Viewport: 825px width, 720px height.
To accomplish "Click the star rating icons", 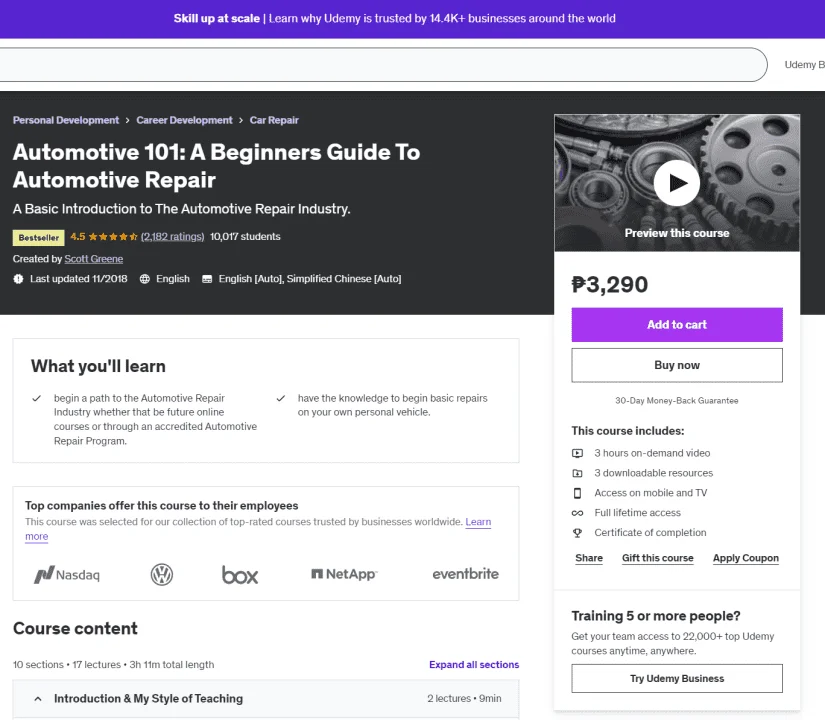I will tap(113, 237).
